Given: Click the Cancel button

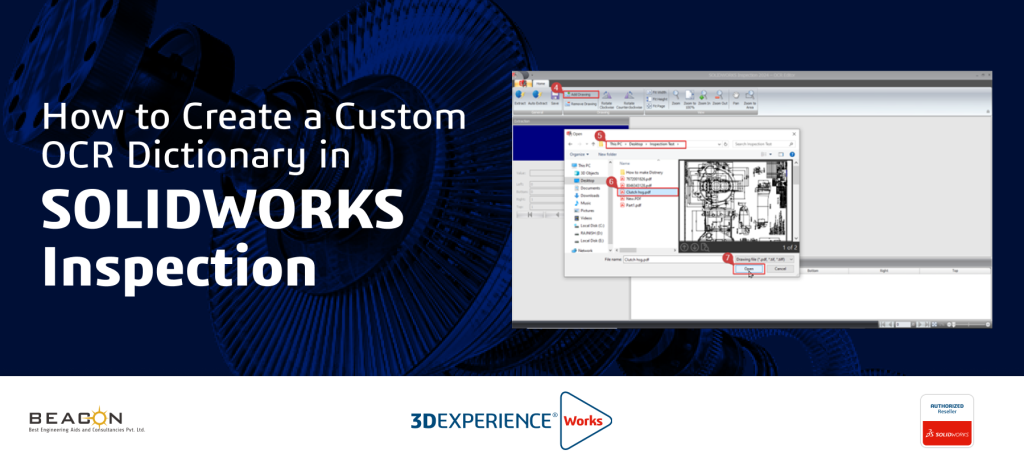Looking at the screenshot, I should point(780,269).
